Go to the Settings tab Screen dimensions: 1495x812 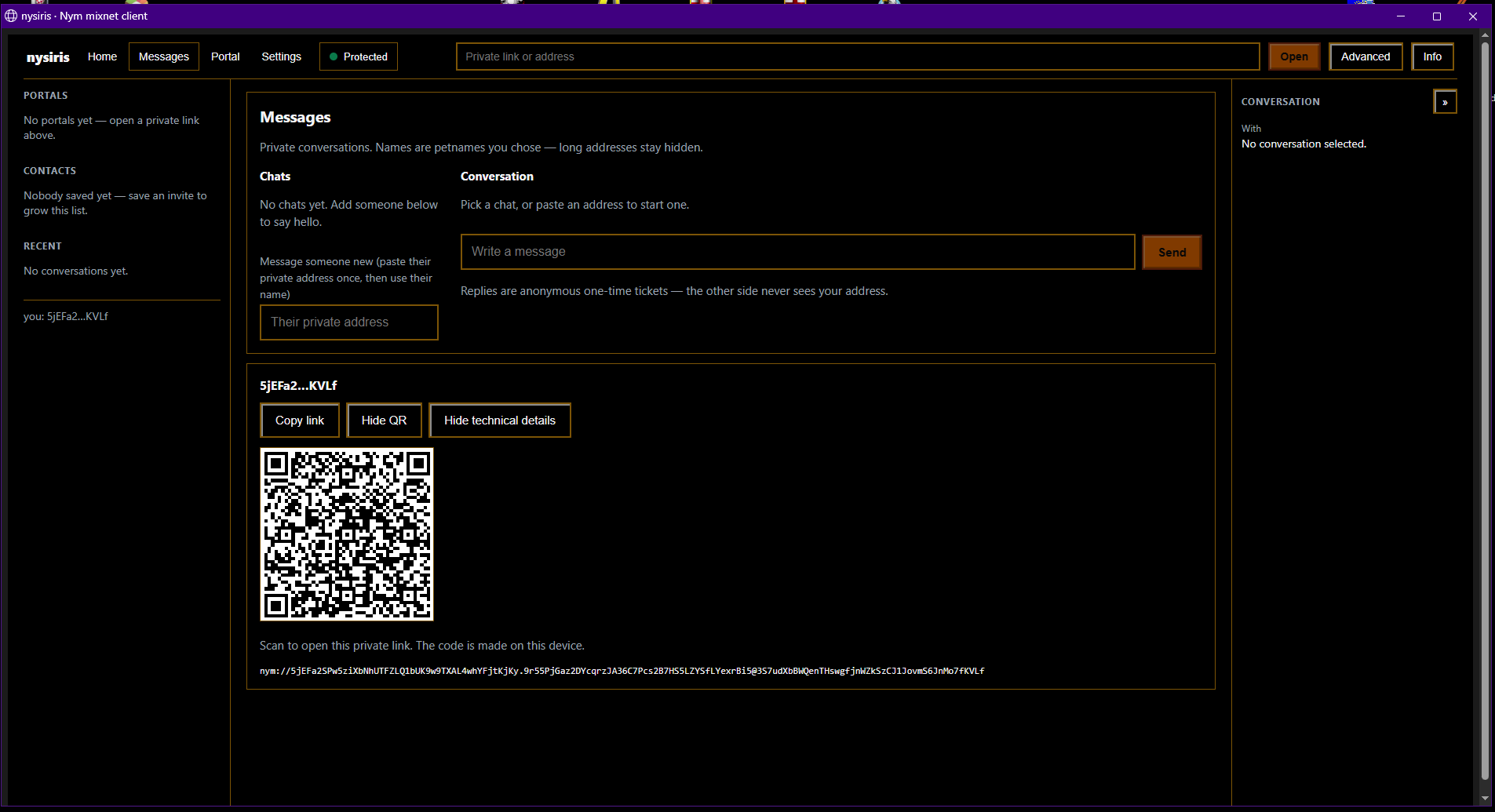tap(281, 56)
